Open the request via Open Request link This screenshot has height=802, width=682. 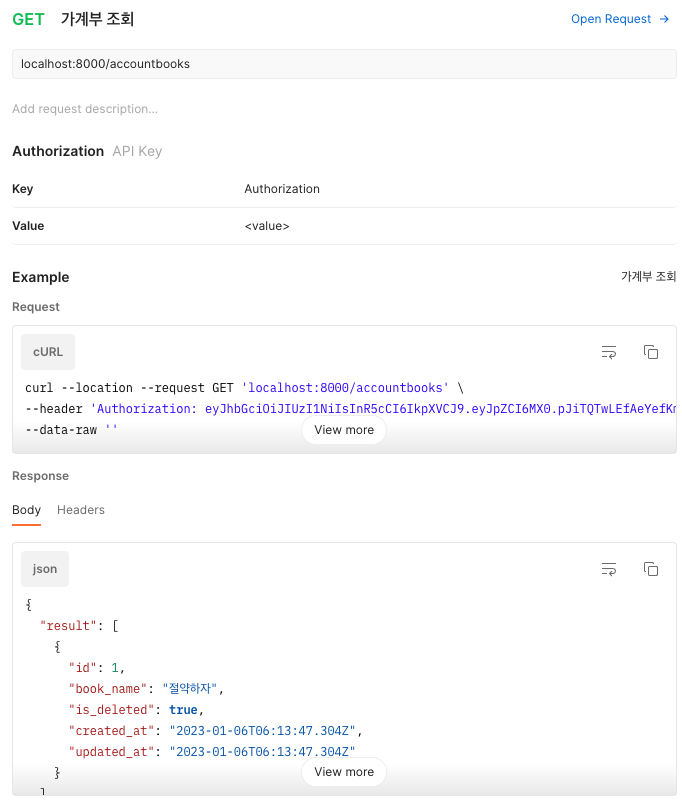(611, 19)
